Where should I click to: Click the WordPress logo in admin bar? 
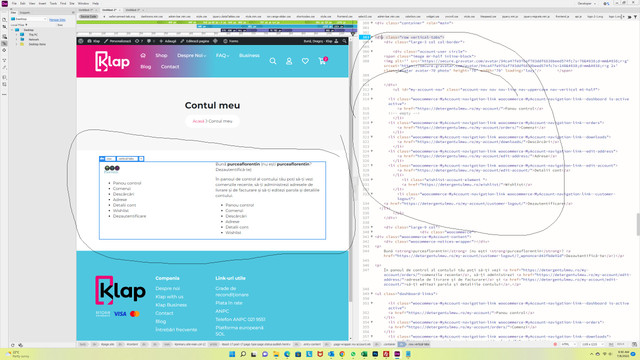(81, 41)
